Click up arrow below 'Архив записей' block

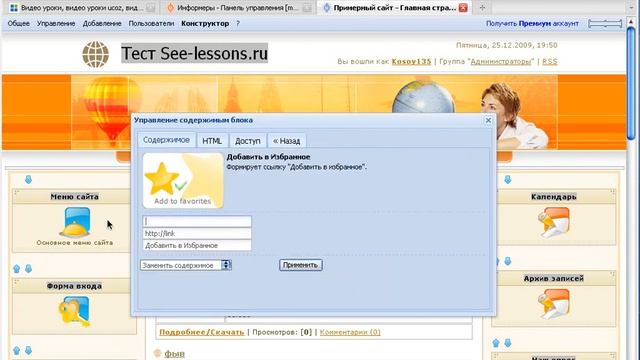(x=496, y=343)
